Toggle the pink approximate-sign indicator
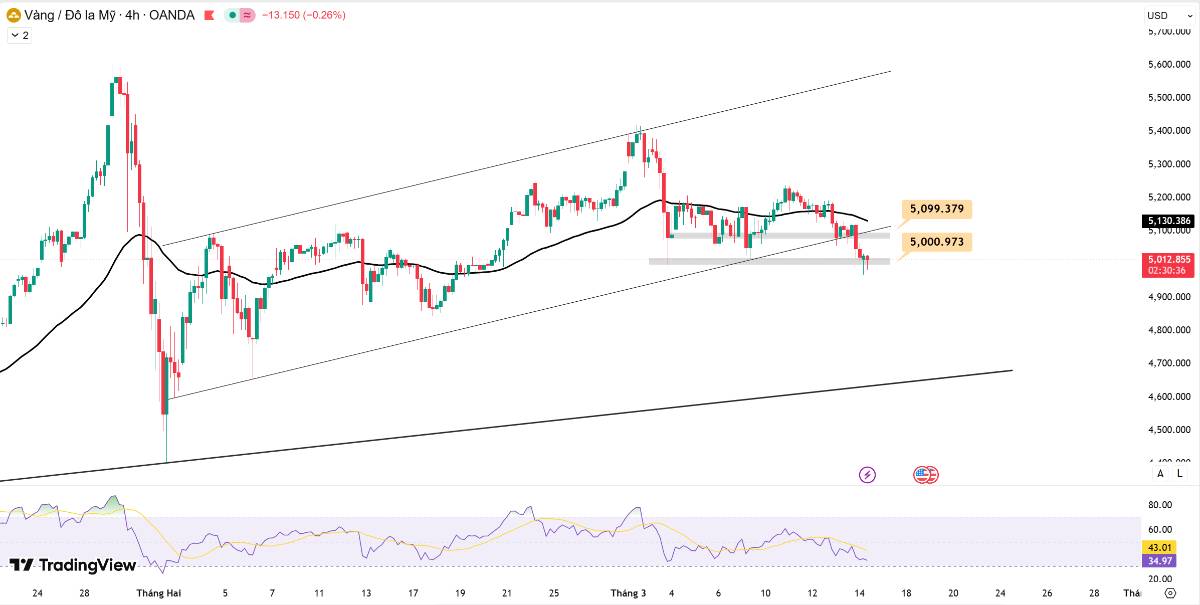Viewport: 1200px width, 605px height. (x=246, y=15)
